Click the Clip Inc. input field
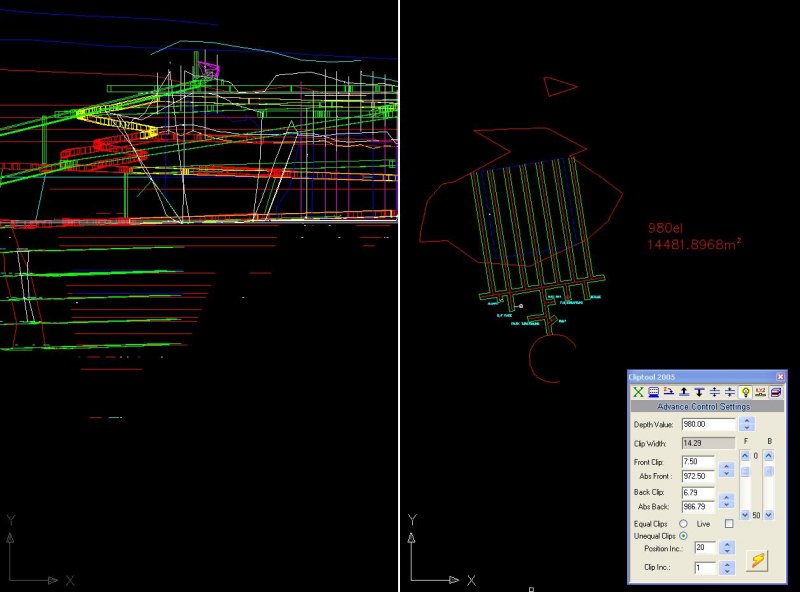Image resolution: width=800 pixels, height=592 pixels. (705, 568)
